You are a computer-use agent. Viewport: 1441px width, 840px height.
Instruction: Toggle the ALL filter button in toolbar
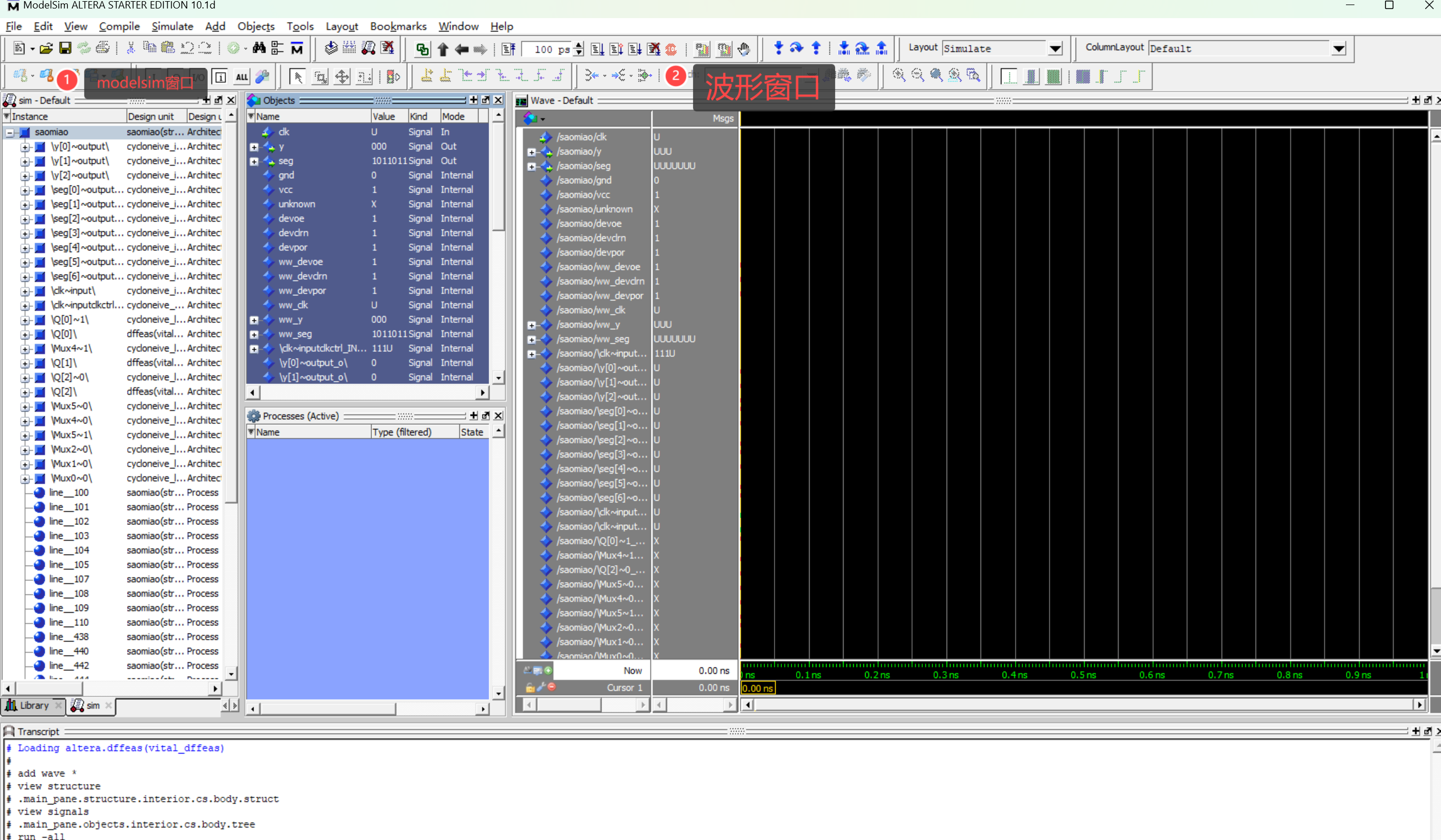[x=242, y=76]
